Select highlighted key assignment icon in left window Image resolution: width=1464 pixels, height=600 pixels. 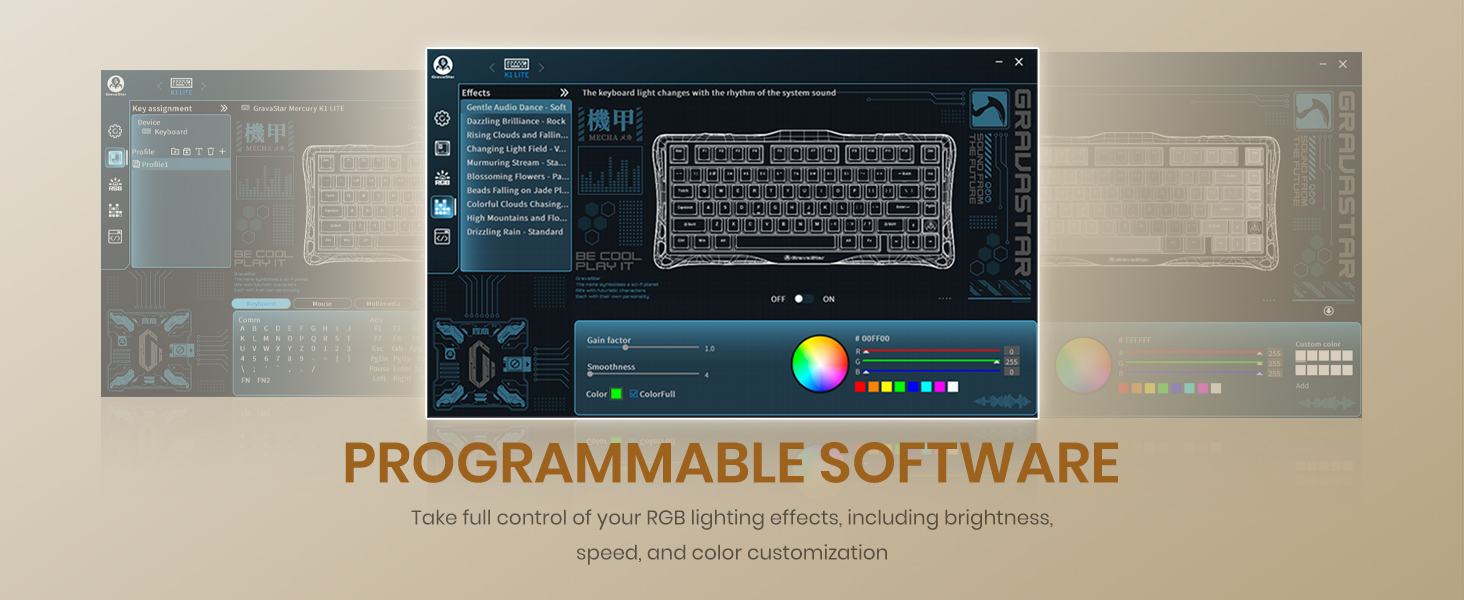click(x=115, y=158)
